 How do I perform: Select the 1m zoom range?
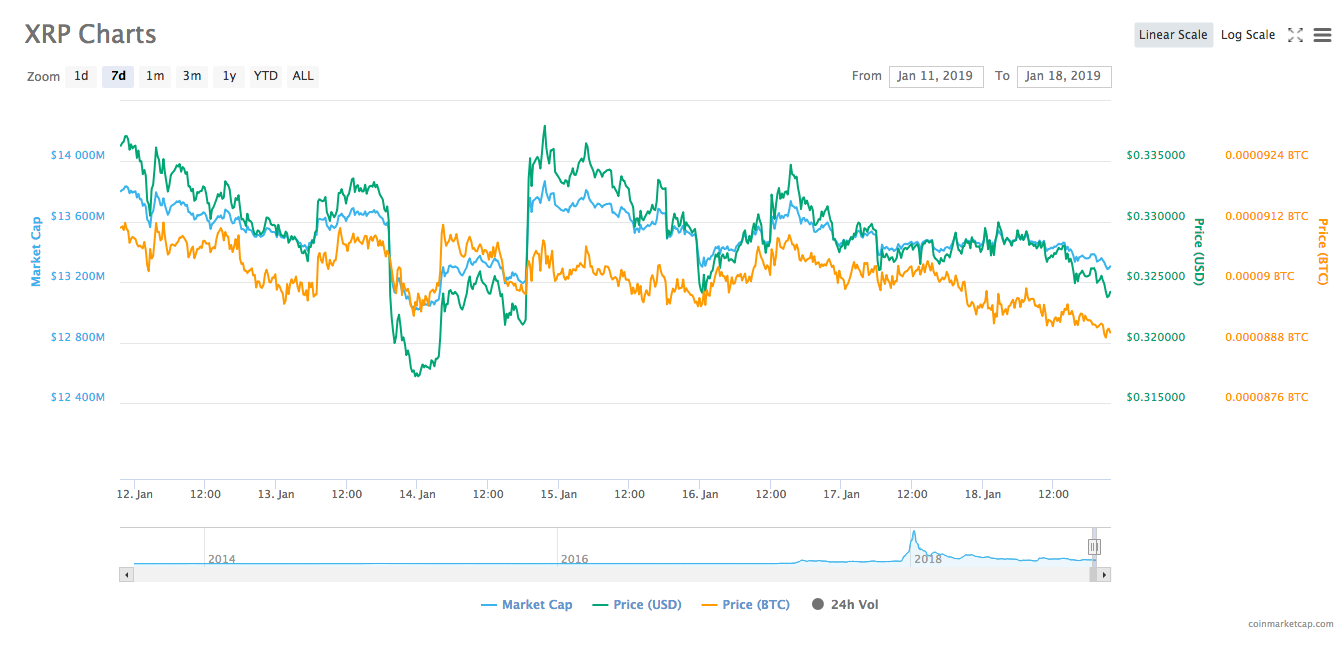155,76
